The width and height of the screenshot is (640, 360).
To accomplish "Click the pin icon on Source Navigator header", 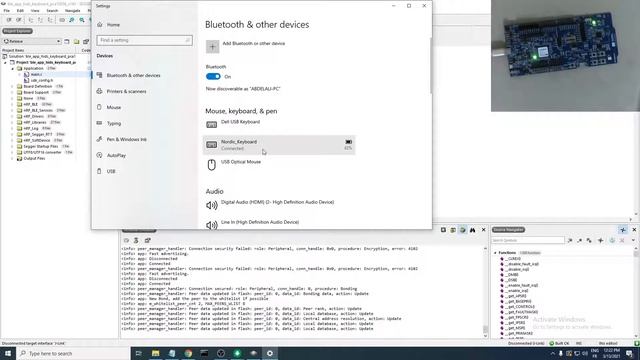I will pos(623,230).
